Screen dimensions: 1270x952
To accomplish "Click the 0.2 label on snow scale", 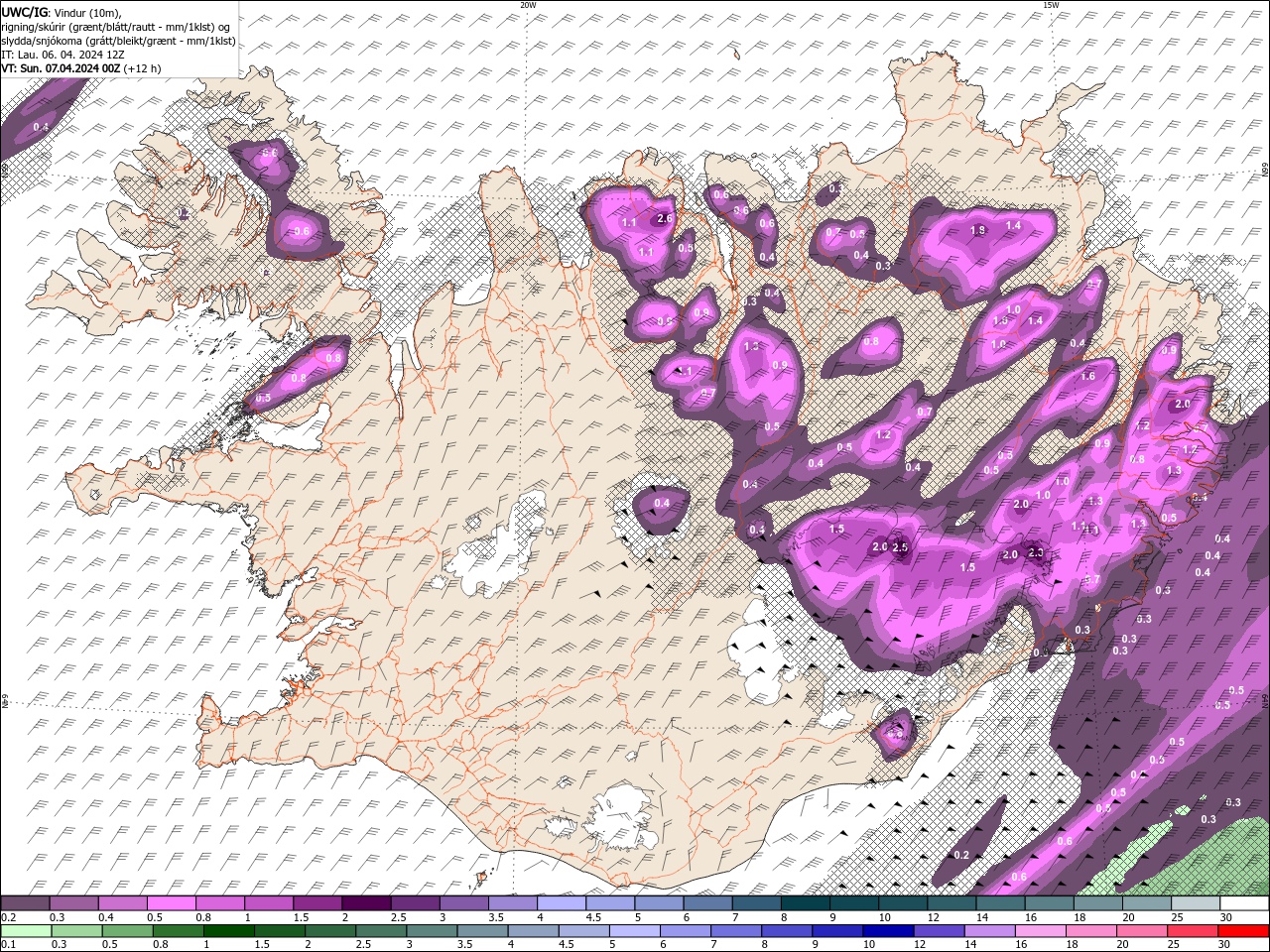I will pos(7,917).
